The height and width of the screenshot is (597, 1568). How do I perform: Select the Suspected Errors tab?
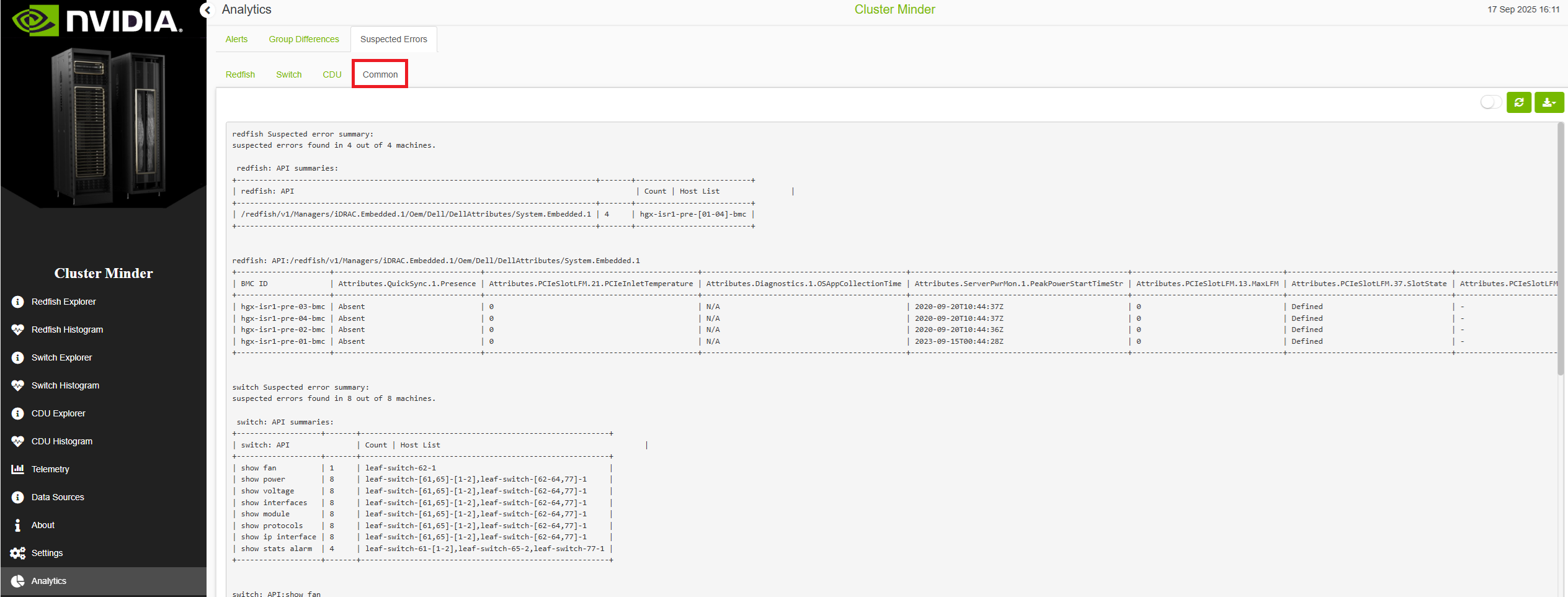point(394,39)
